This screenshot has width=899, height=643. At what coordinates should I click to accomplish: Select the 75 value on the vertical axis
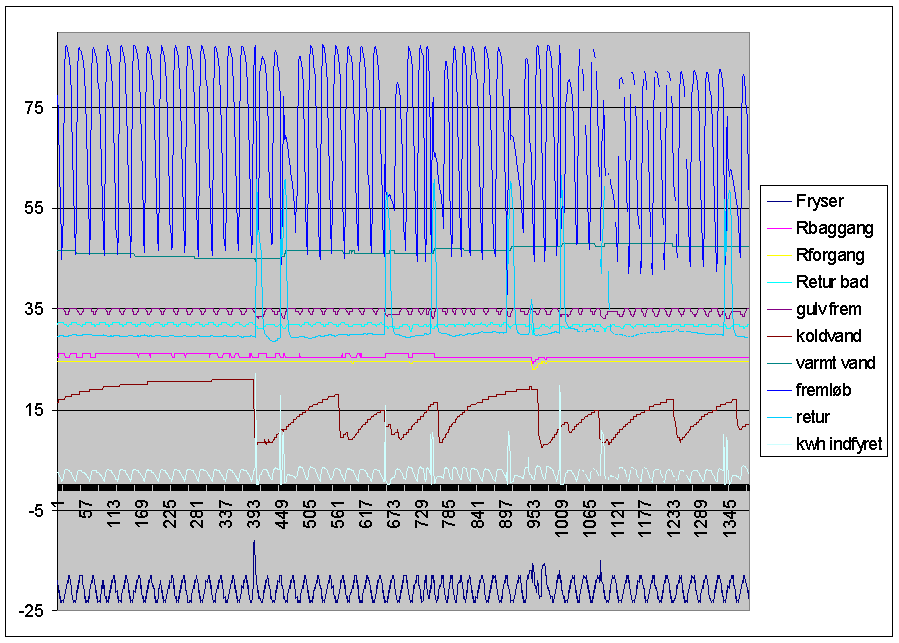click(34, 107)
